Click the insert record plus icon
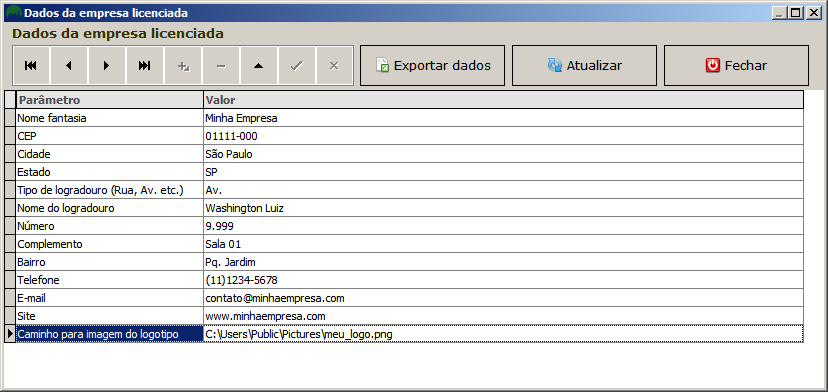 pos(183,66)
